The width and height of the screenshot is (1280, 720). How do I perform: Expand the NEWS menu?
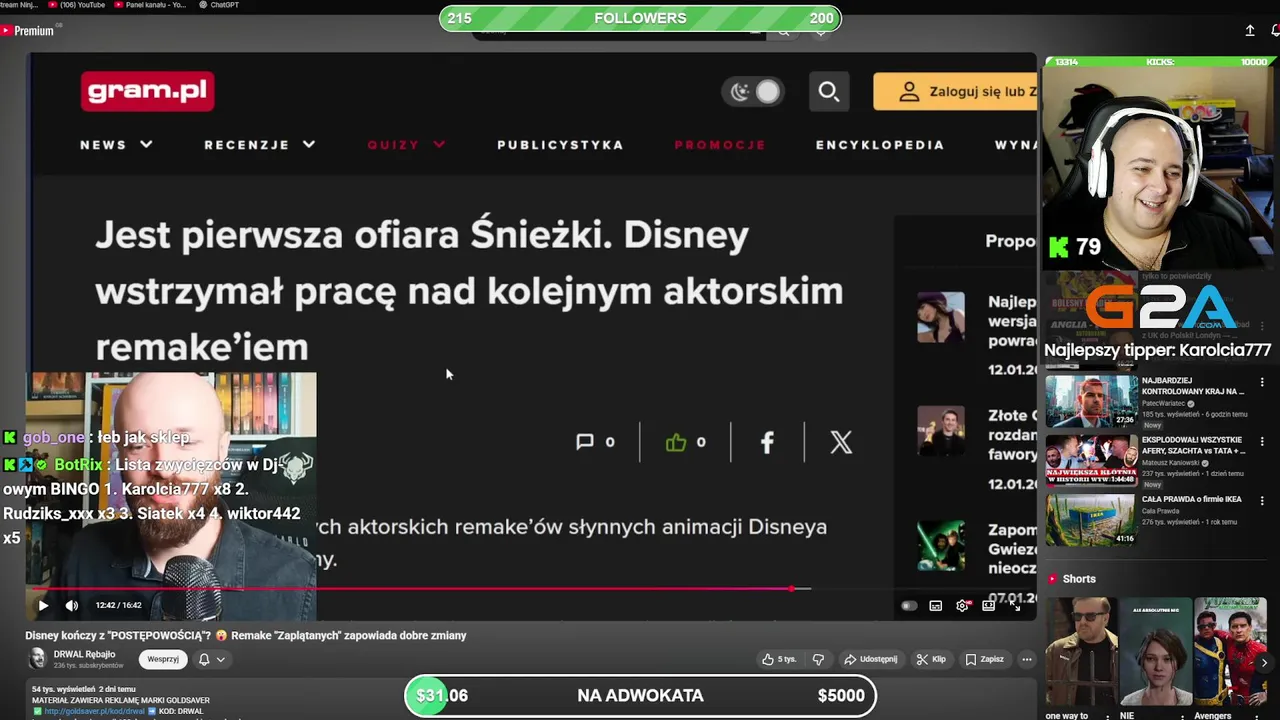[x=116, y=145]
